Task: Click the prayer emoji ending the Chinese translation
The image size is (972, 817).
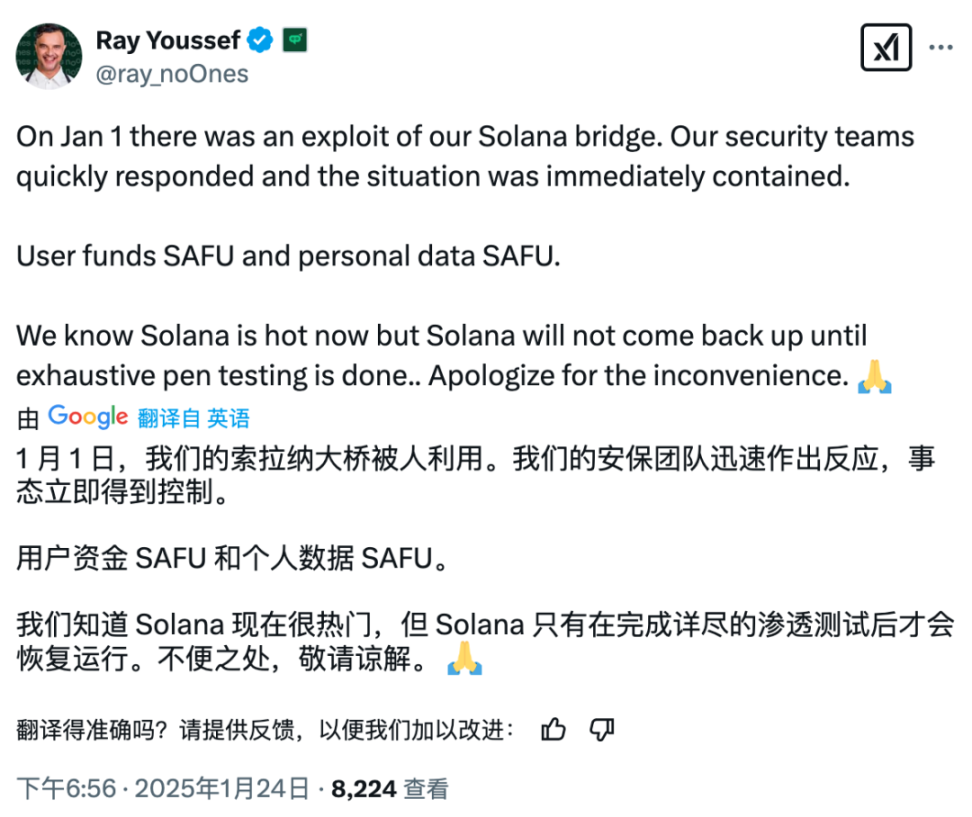Action: 465,660
